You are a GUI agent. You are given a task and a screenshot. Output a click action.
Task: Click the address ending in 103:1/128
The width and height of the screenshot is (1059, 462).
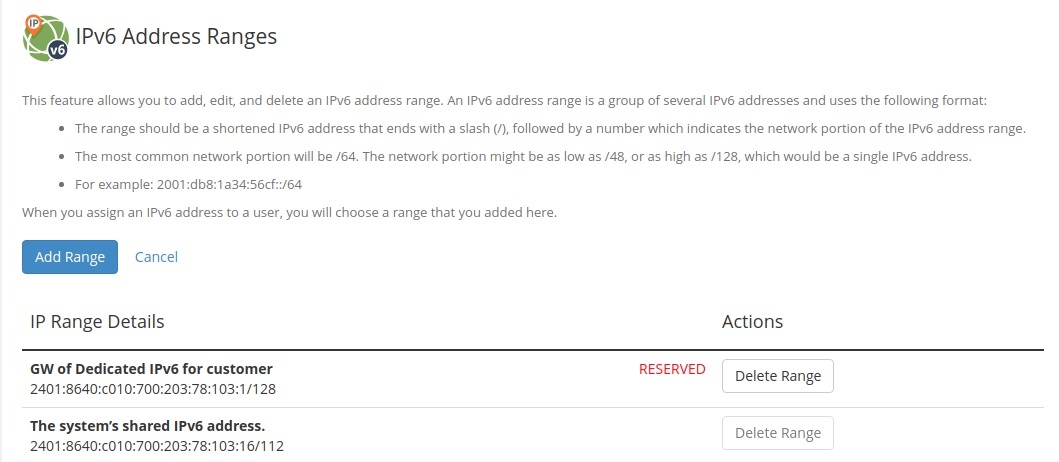coord(152,388)
